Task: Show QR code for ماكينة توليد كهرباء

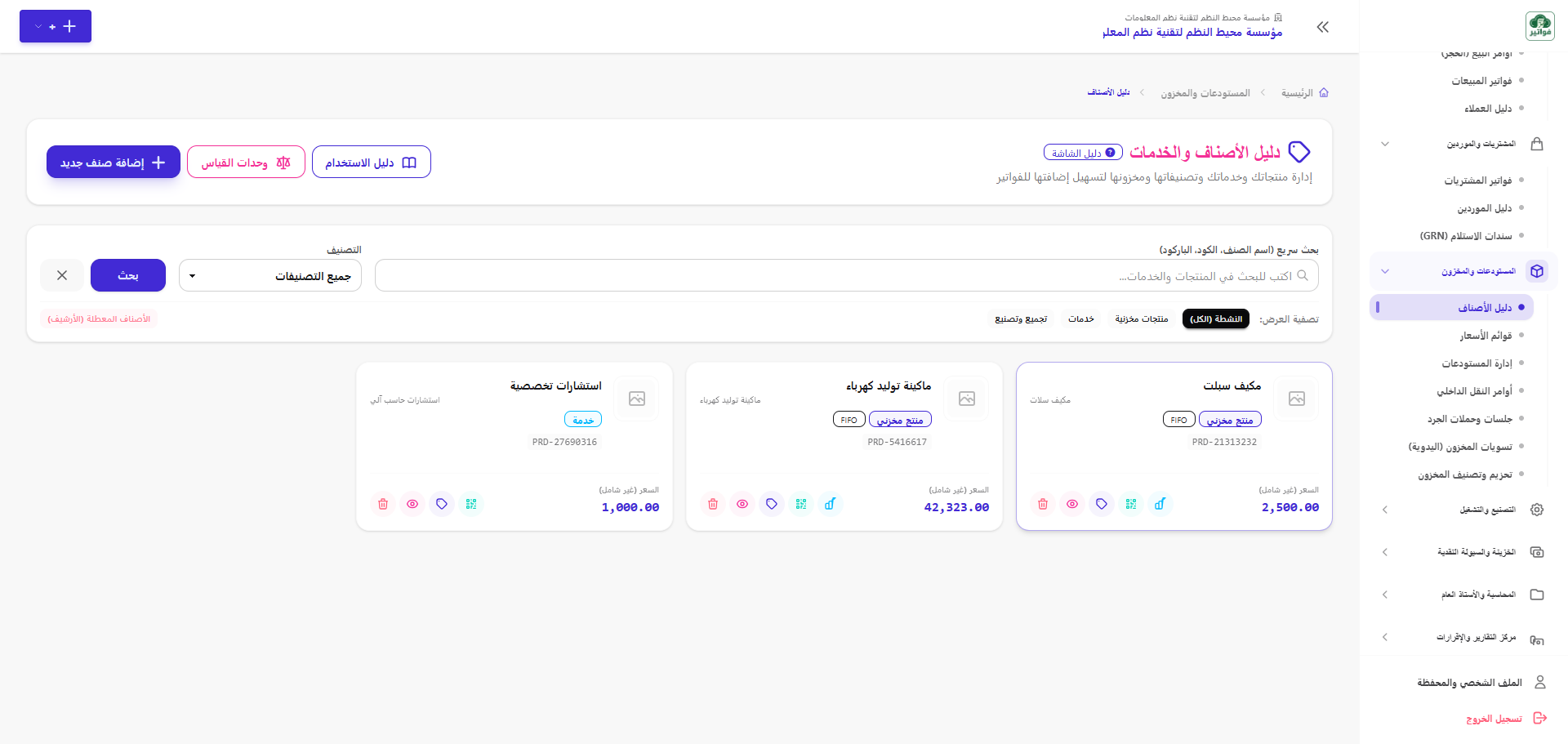Action: point(801,504)
